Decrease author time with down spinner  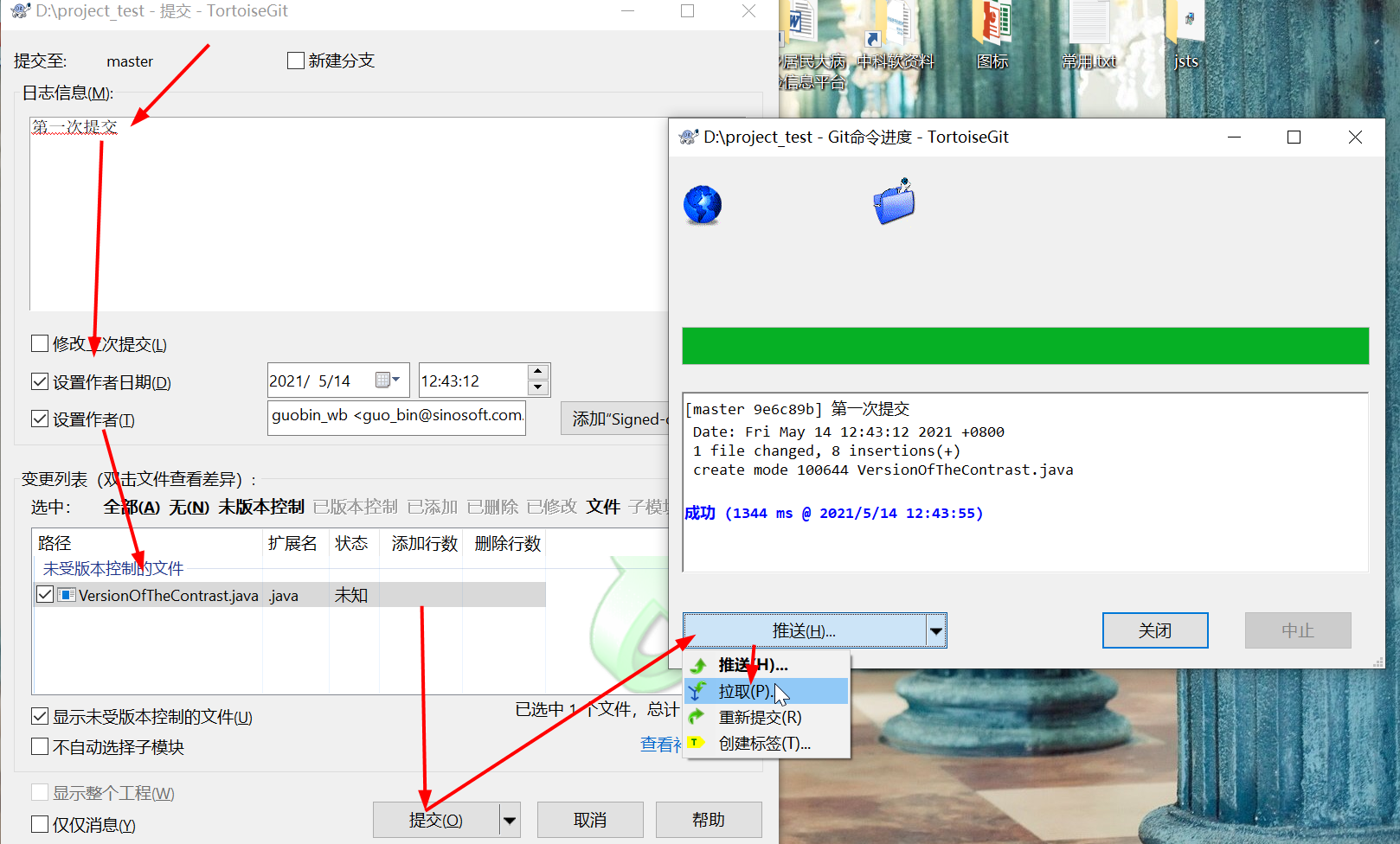[x=538, y=387]
